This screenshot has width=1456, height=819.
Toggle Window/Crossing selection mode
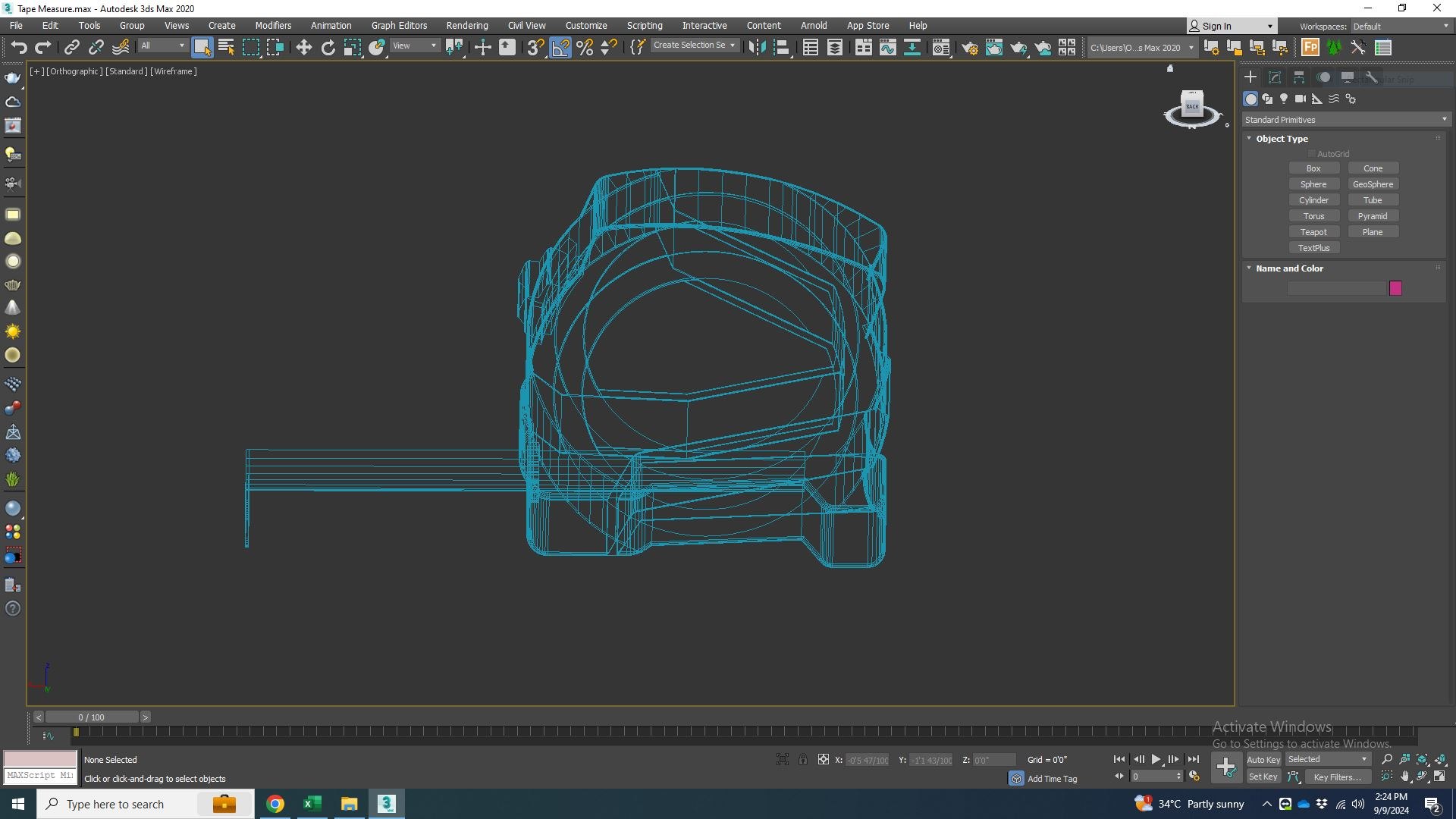click(275, 48)
